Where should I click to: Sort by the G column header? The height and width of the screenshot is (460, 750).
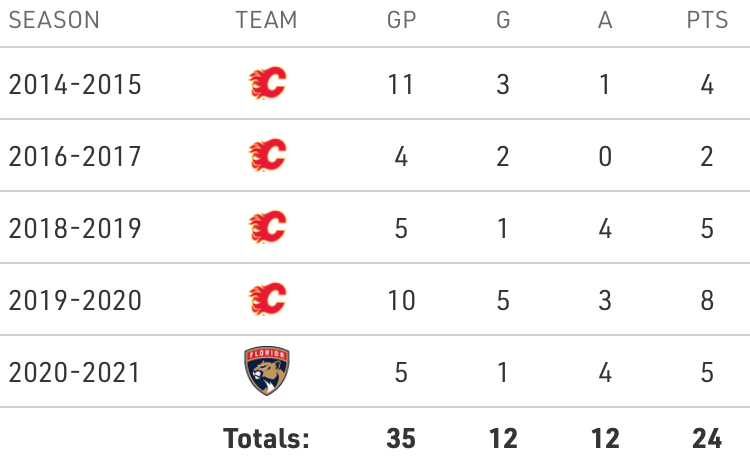(503, 20)
